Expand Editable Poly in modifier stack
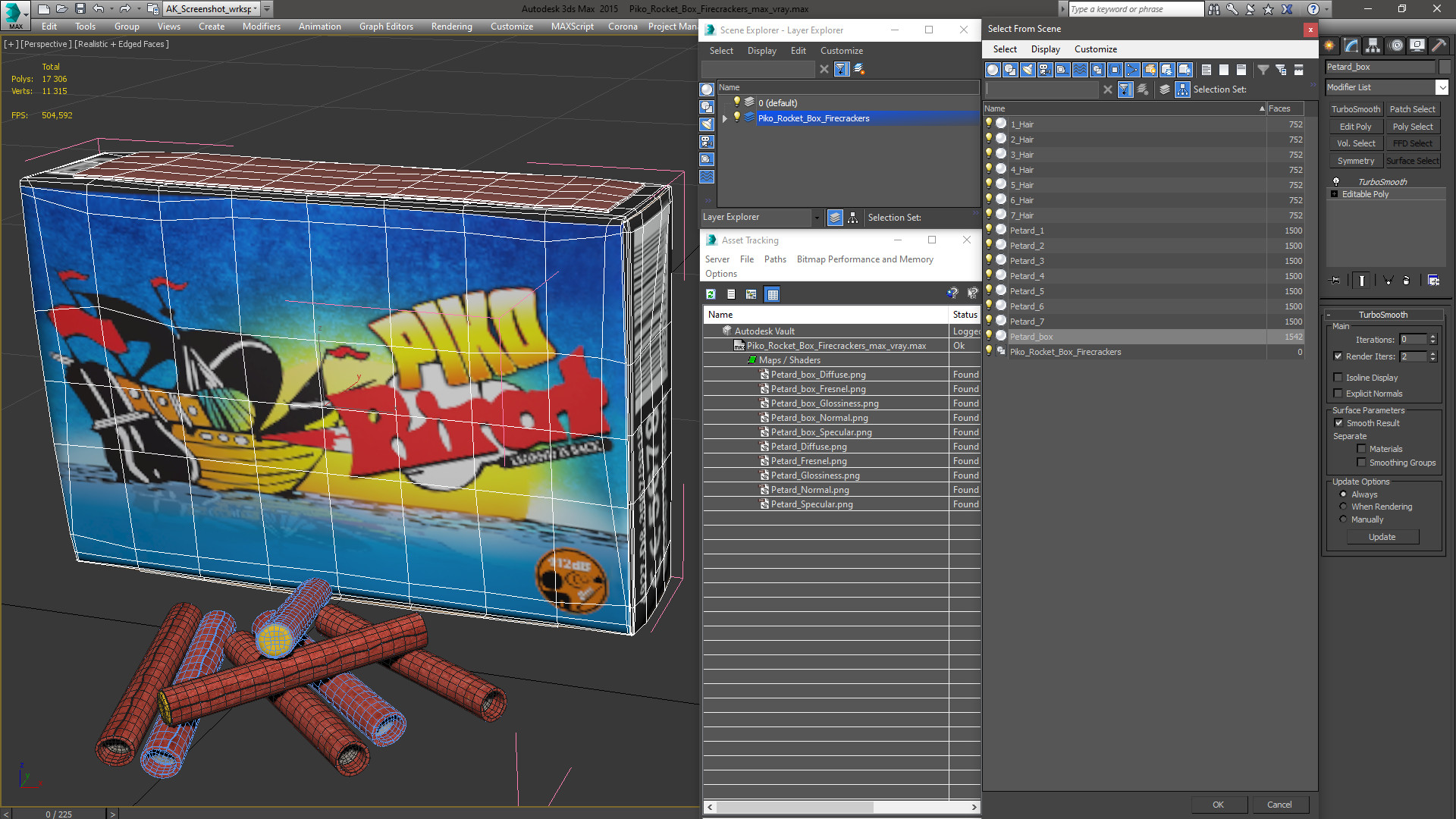 point(1335,194)
